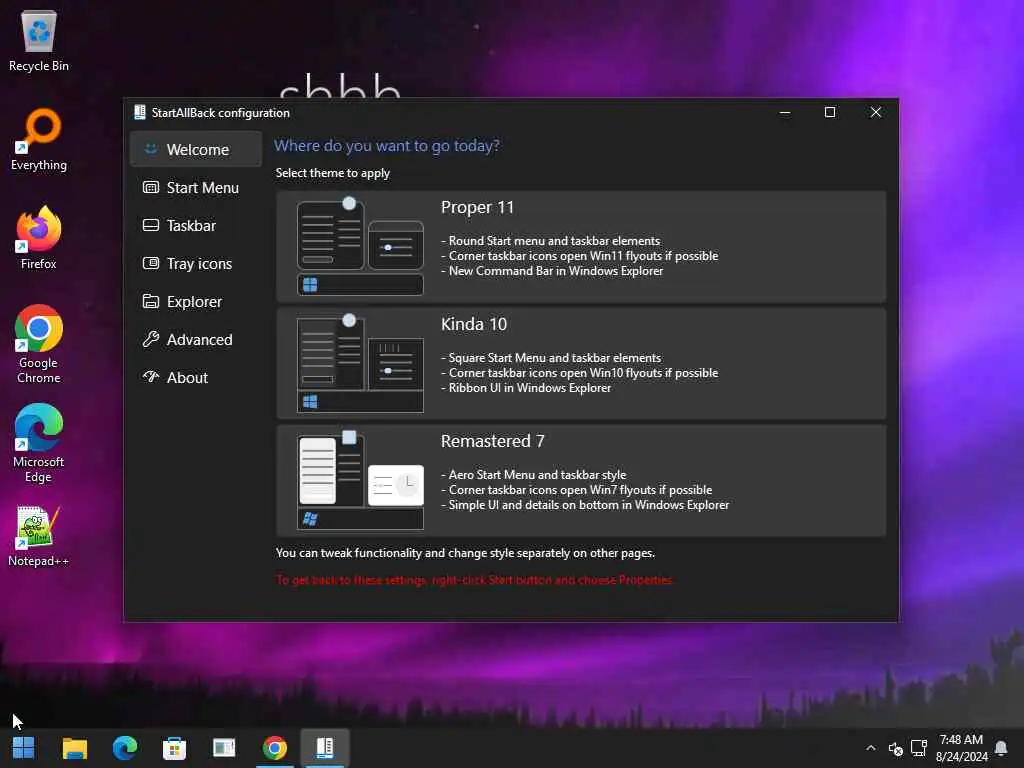Open Recycle Bin desktop icon
1024x768 pixels.
[39, 40]
